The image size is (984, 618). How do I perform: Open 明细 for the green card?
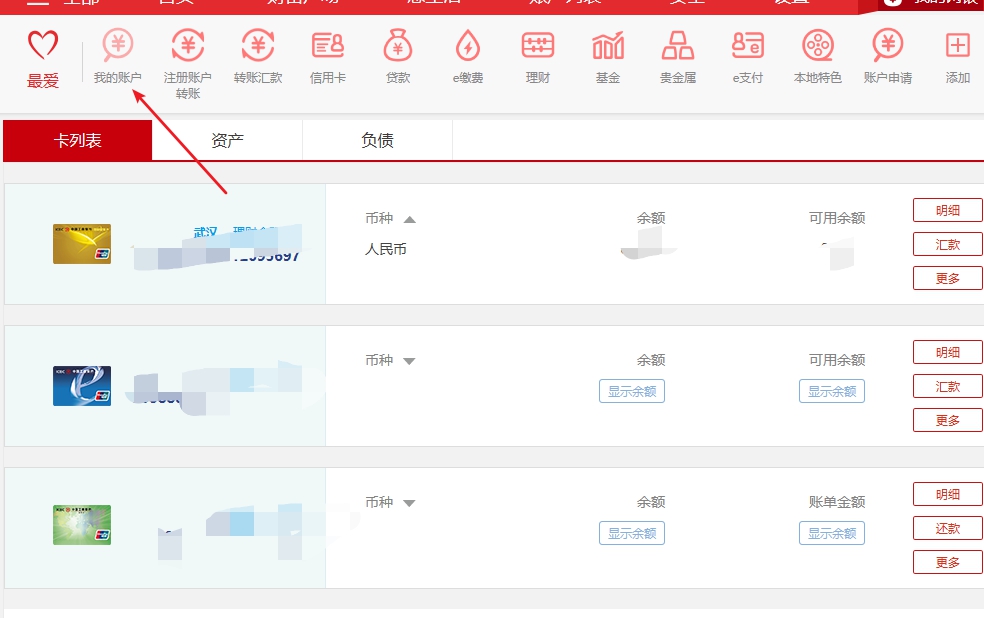(948, 494)
